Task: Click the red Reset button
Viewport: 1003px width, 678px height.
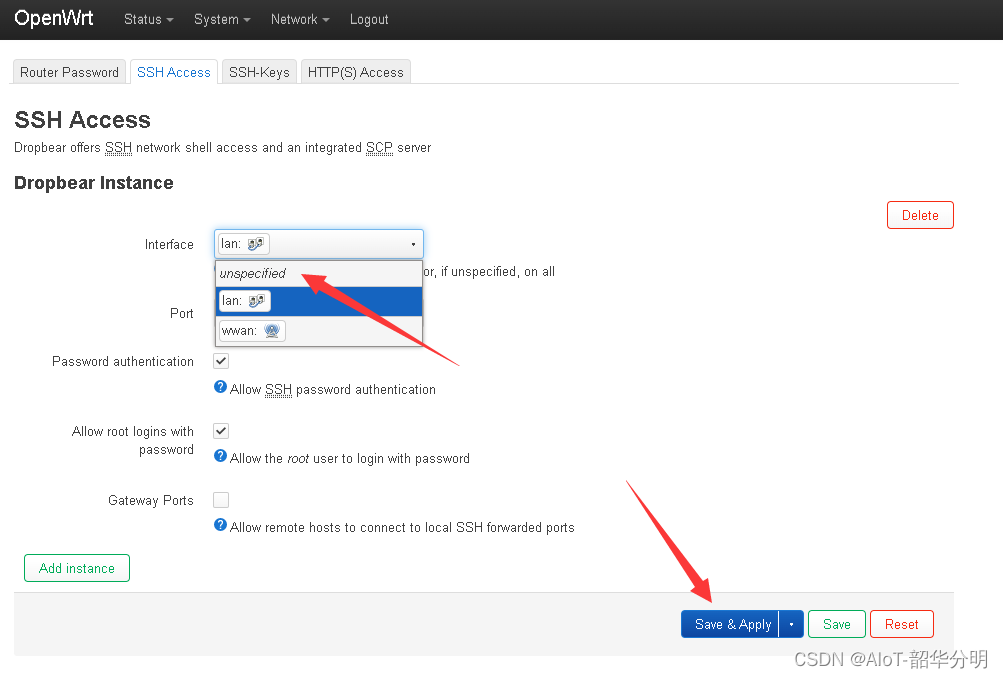Action: click(x=901, y=624)
